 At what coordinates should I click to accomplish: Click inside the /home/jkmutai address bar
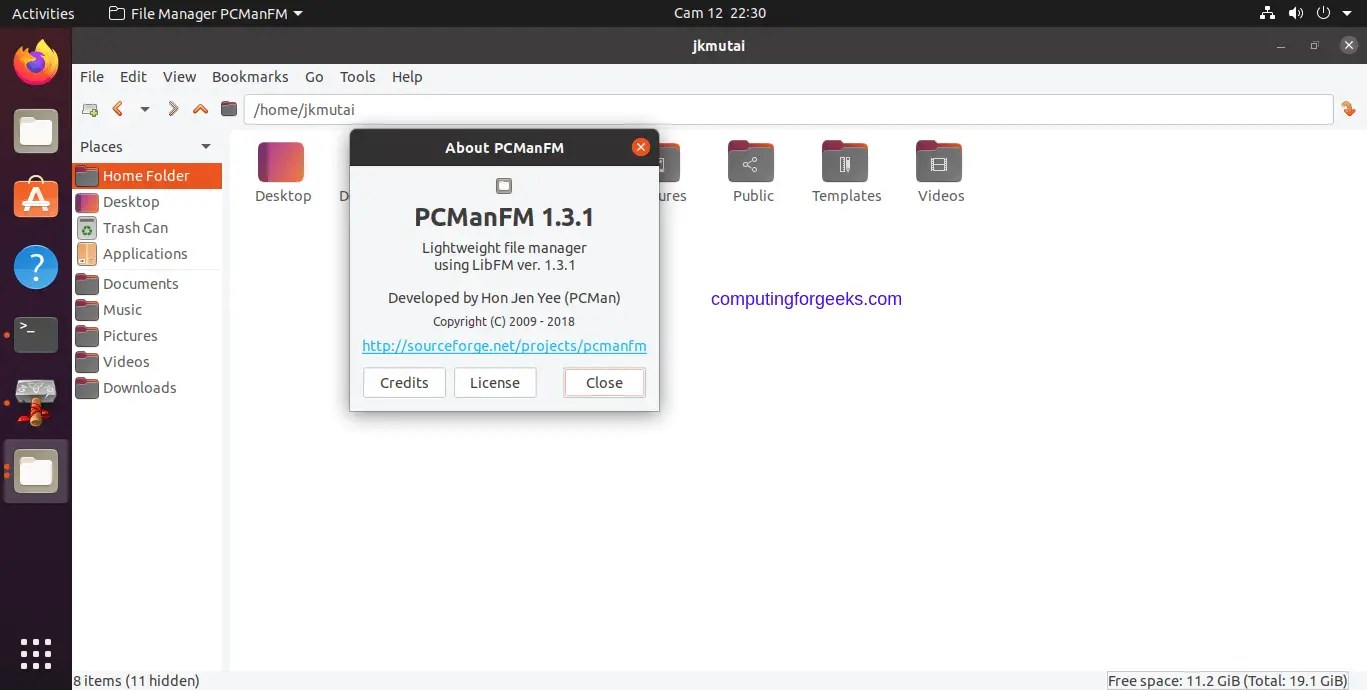600,109
